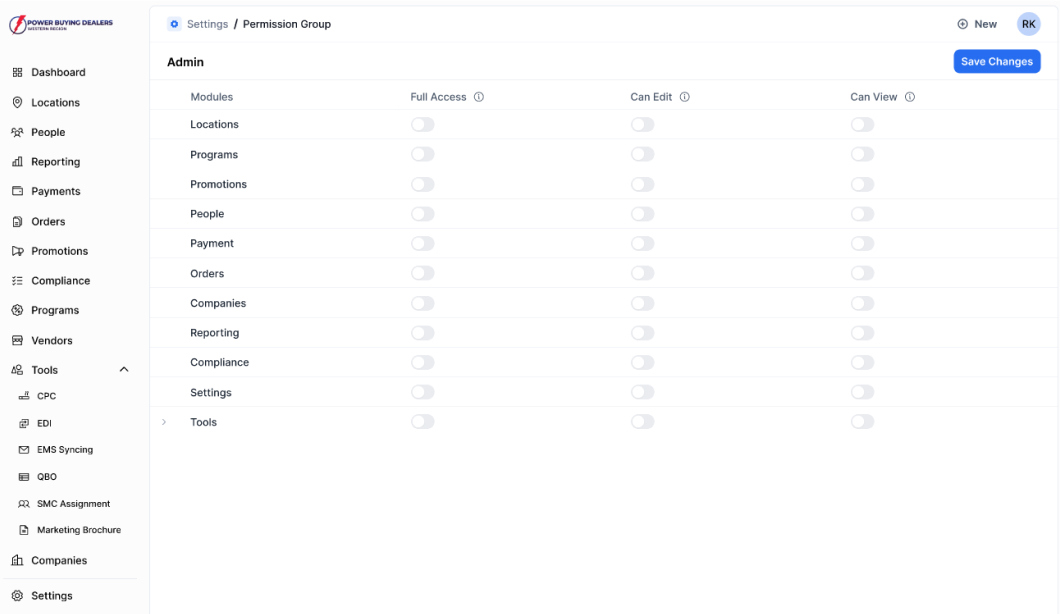Toggle Full Access for Settings module
The image size is (1060, 614).
pyautogui.click(x=422, y=391)
